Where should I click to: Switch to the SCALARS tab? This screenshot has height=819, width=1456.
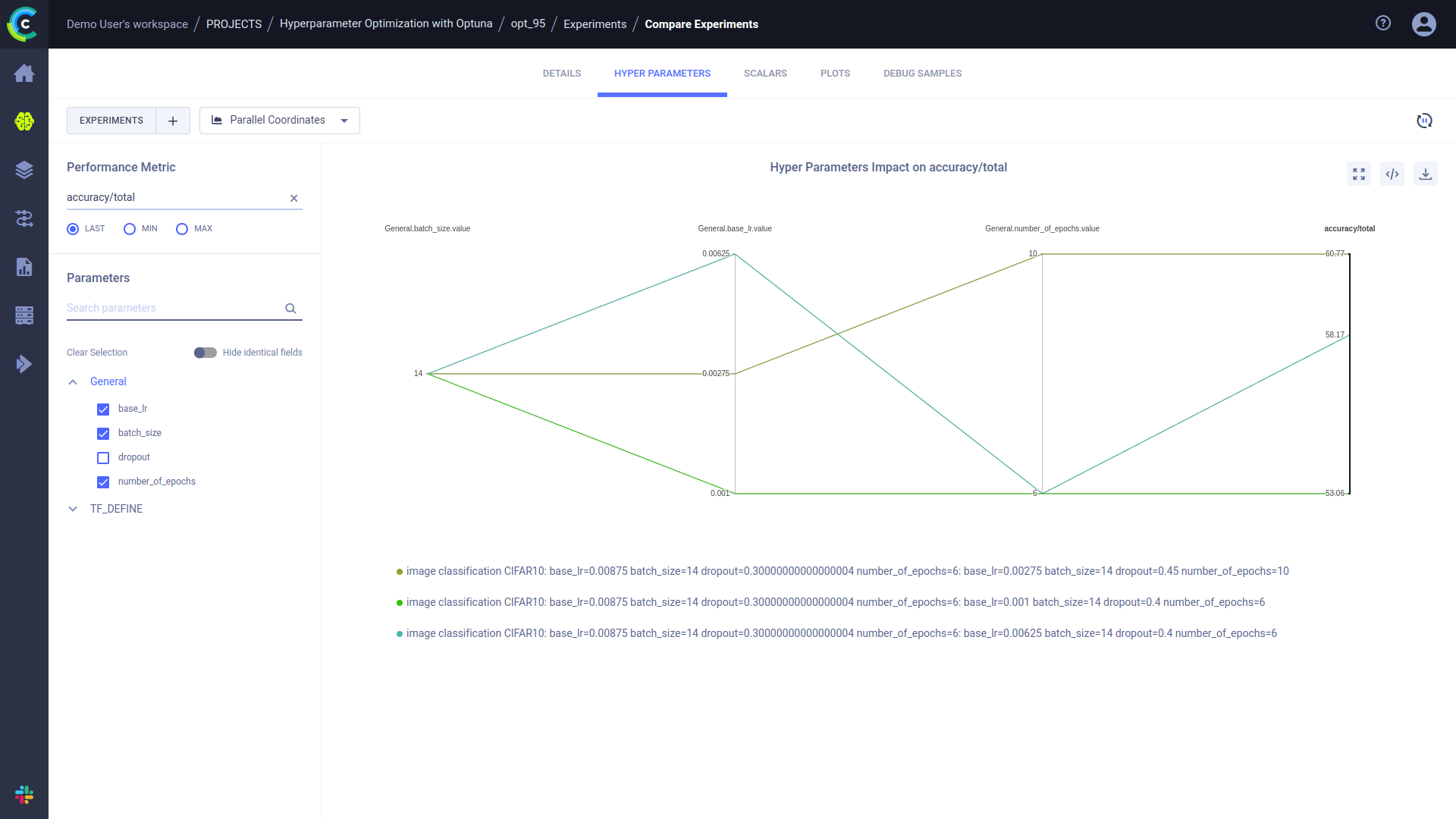click(x=765, y=73)
